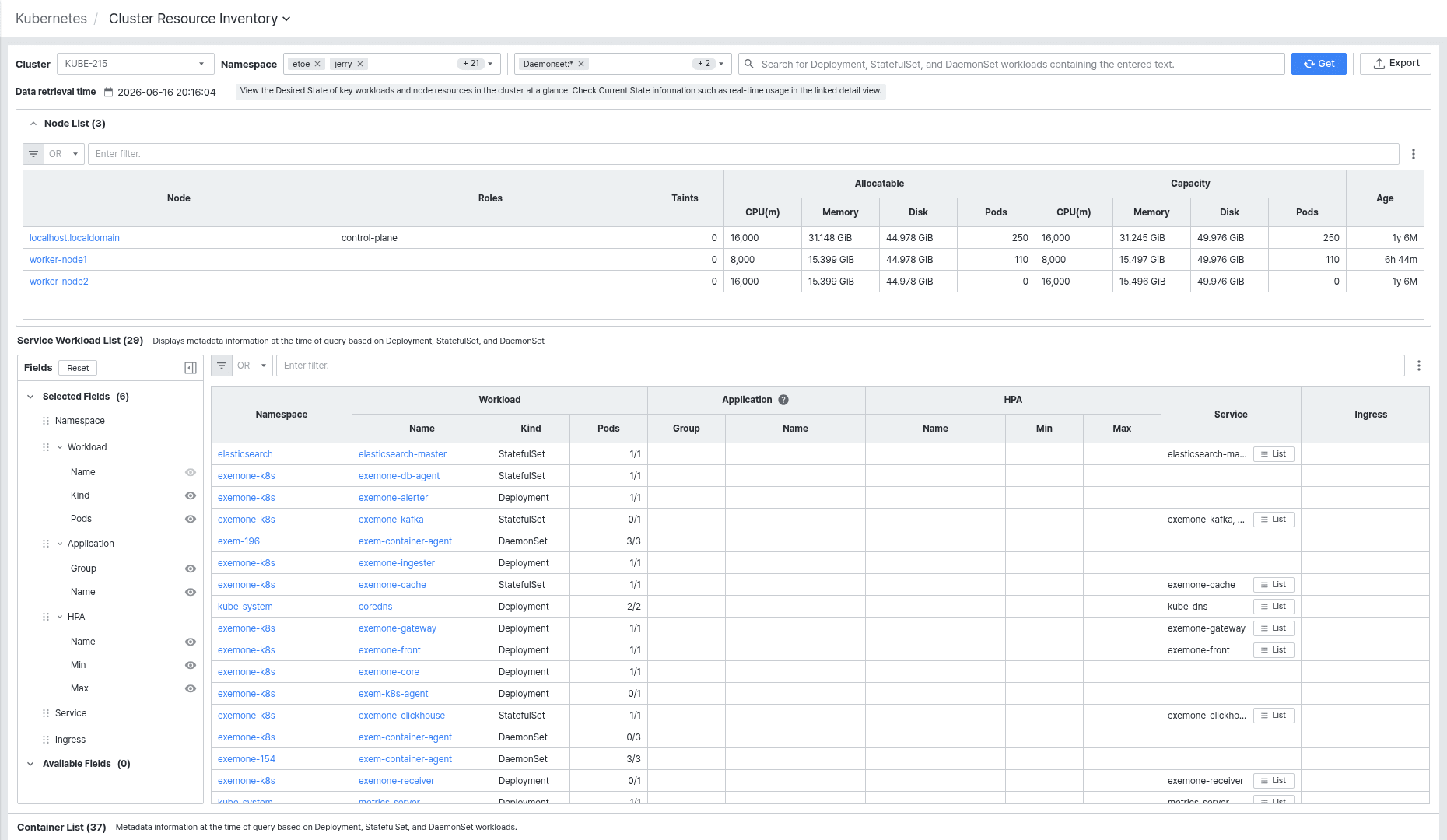
Task: Reset the field selection
Action: click(78, 368)
